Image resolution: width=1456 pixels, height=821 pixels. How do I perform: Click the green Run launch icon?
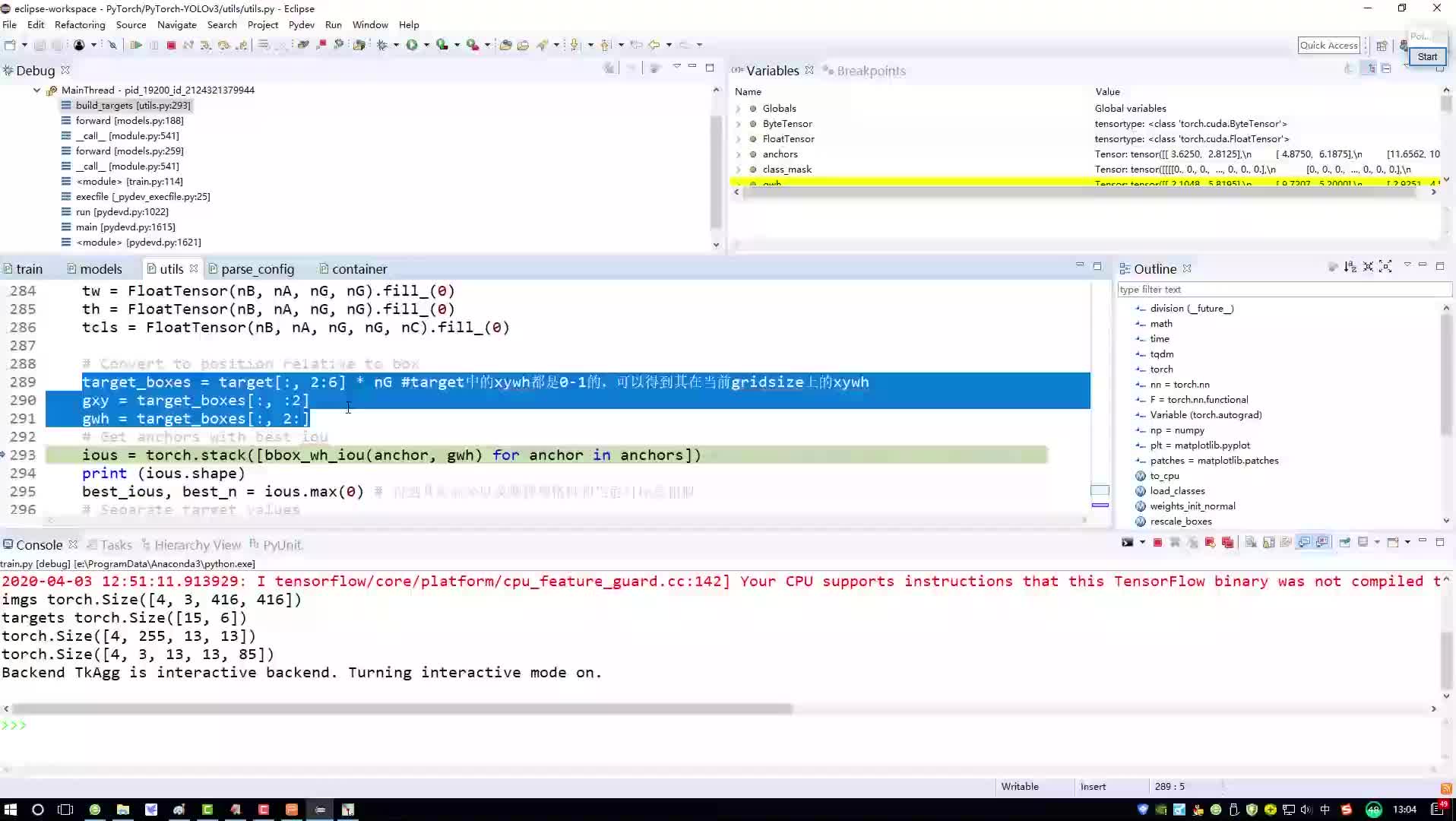pyautogui.click(x=412, y=45)
